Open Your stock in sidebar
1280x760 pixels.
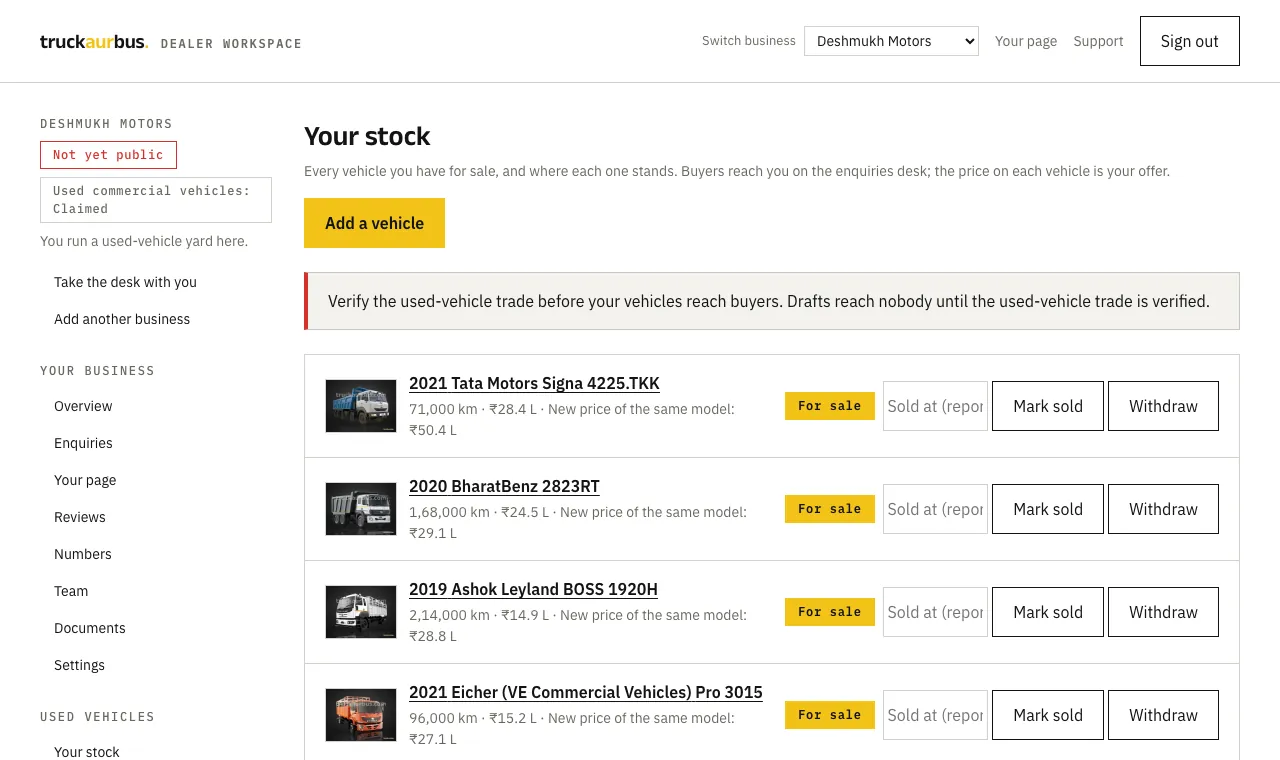tap(87, 752)
